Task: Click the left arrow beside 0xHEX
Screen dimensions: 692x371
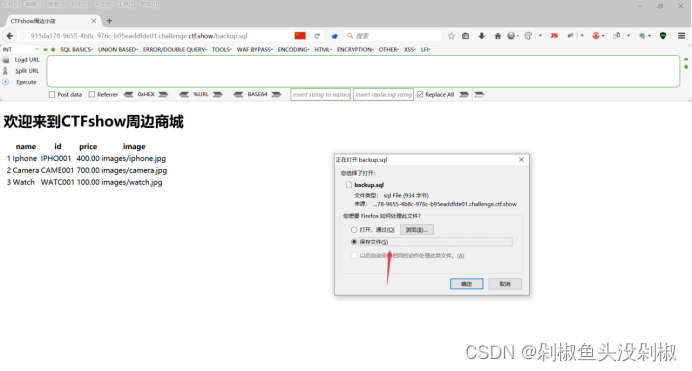Action: 128,94
